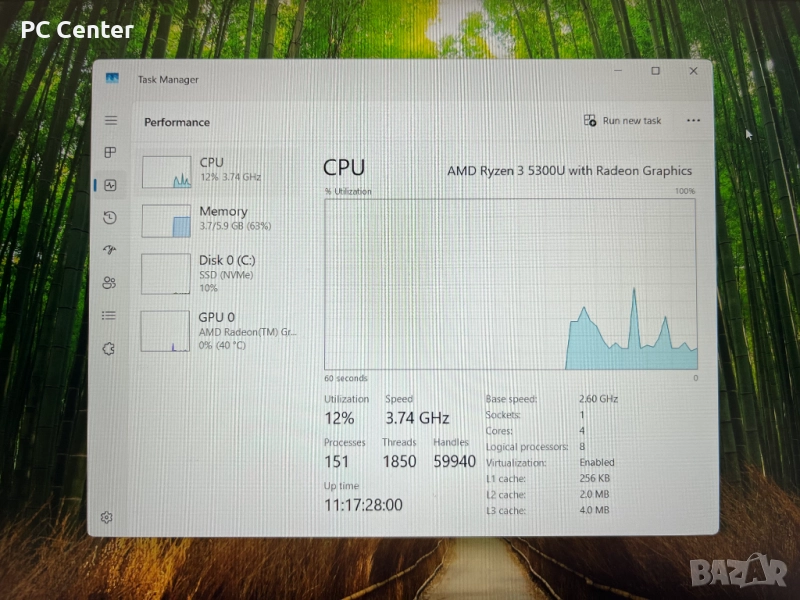Click the Run new task button
This screenshot has width=800, height=600.
622,121
